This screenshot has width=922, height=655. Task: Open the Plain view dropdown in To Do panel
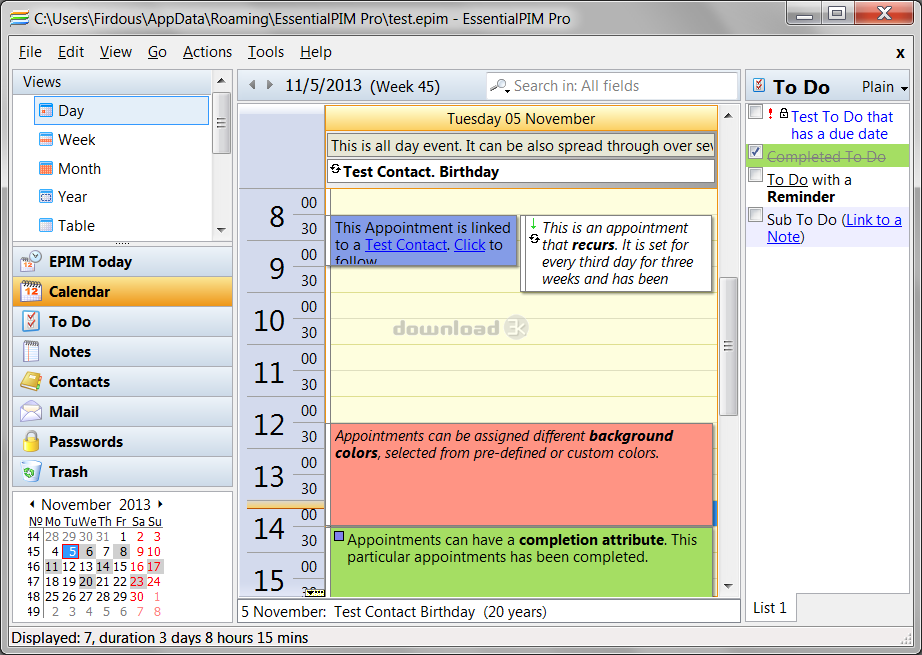coord(884,87)
